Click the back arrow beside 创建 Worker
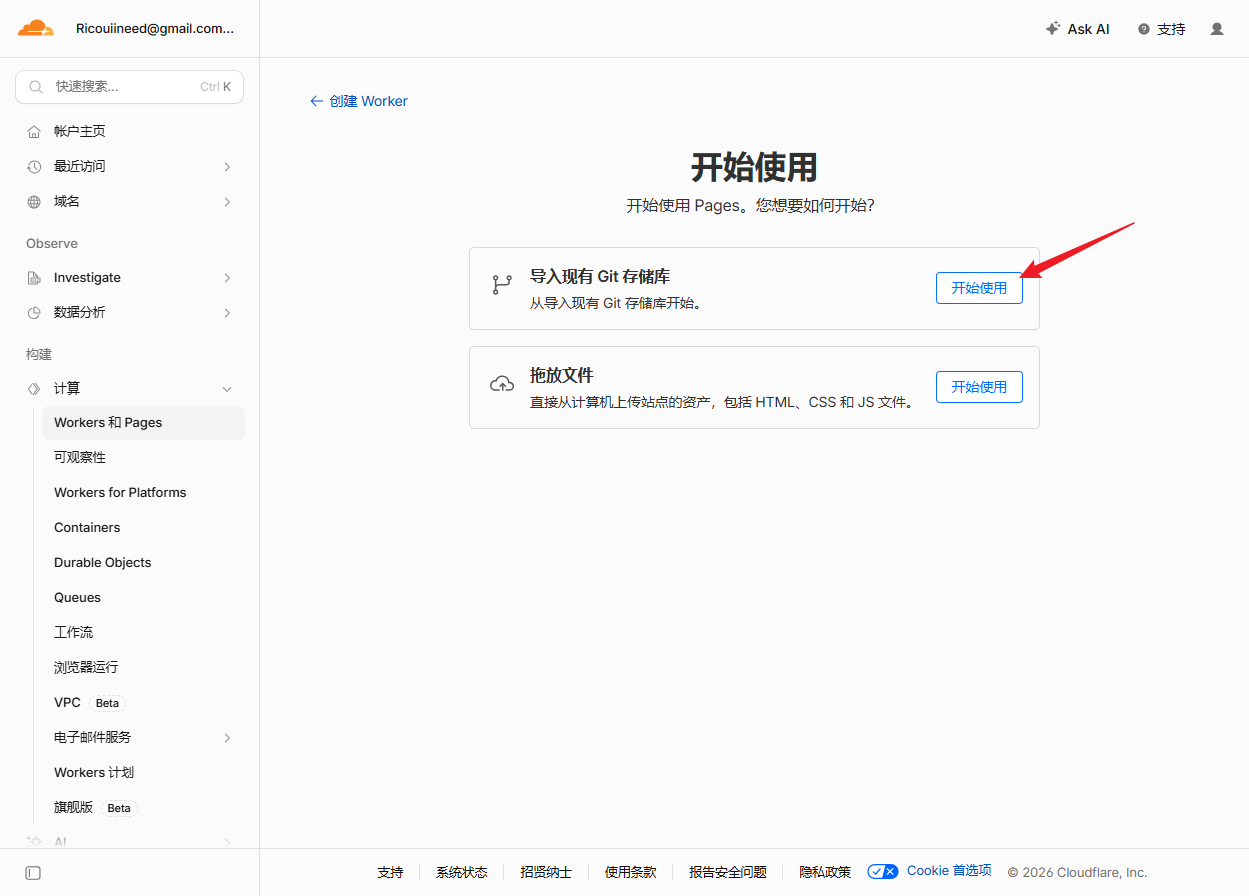 (316, 101)
